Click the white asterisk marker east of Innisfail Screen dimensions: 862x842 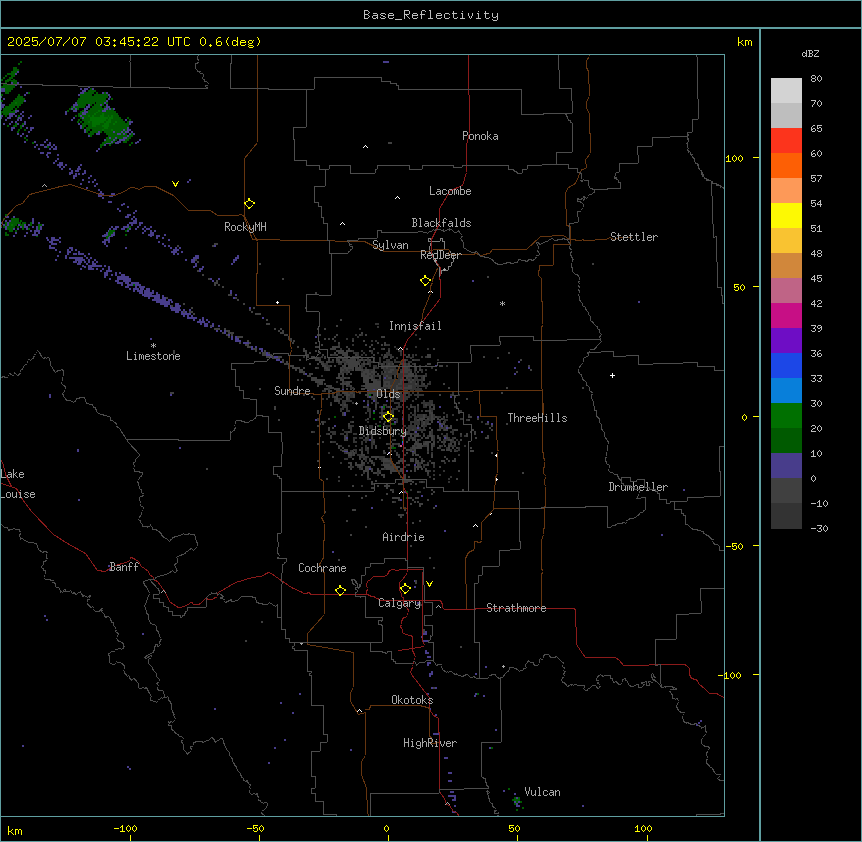click(502, 303)
